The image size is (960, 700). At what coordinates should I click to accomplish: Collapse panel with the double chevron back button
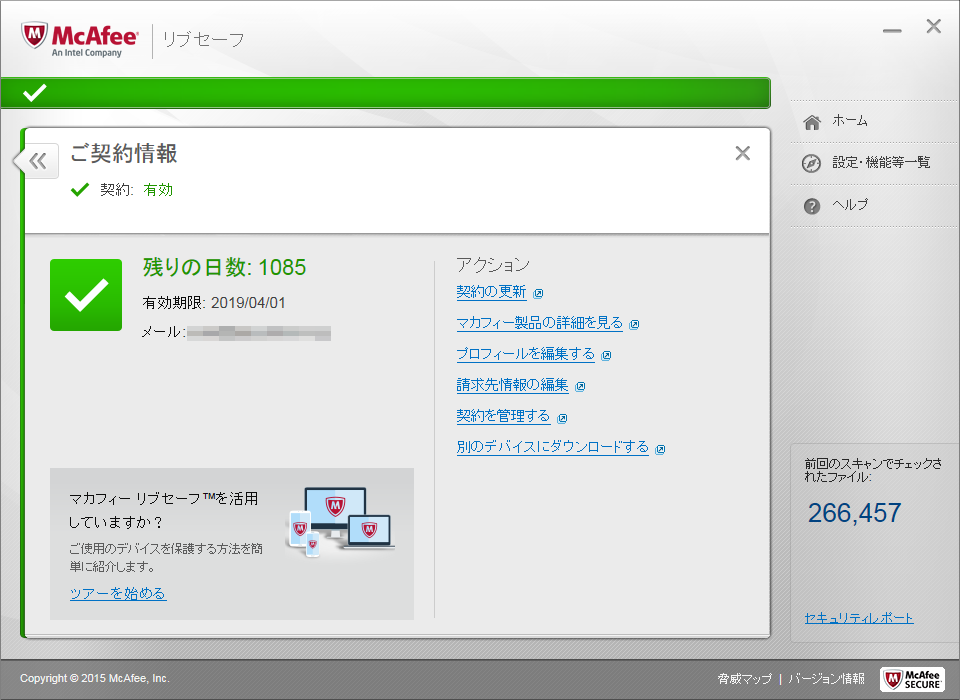(x=38, y=161)
